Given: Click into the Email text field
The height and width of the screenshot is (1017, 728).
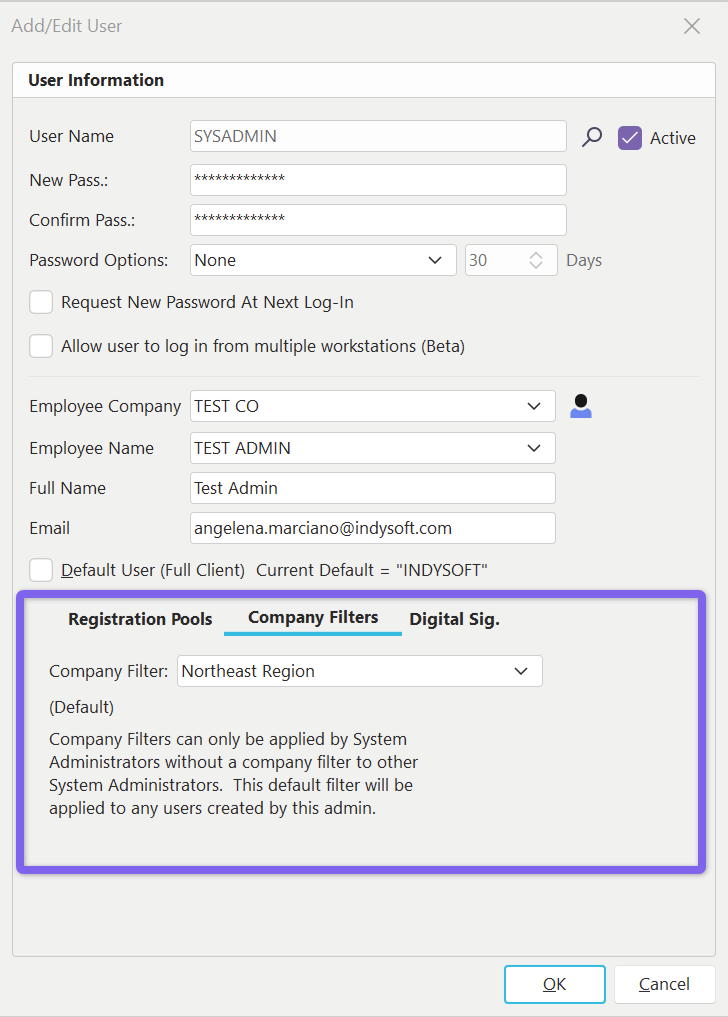Looking at the screenshot, I should (372, 528).
